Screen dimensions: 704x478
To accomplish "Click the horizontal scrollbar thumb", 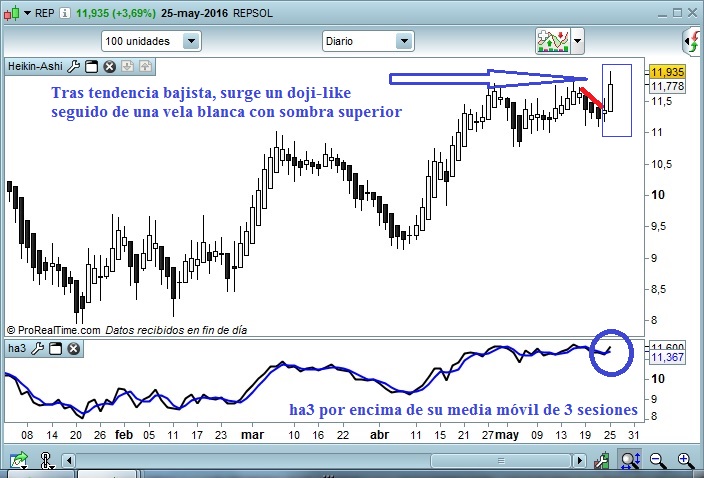I will pyautogui.click(x=501, y=460).
